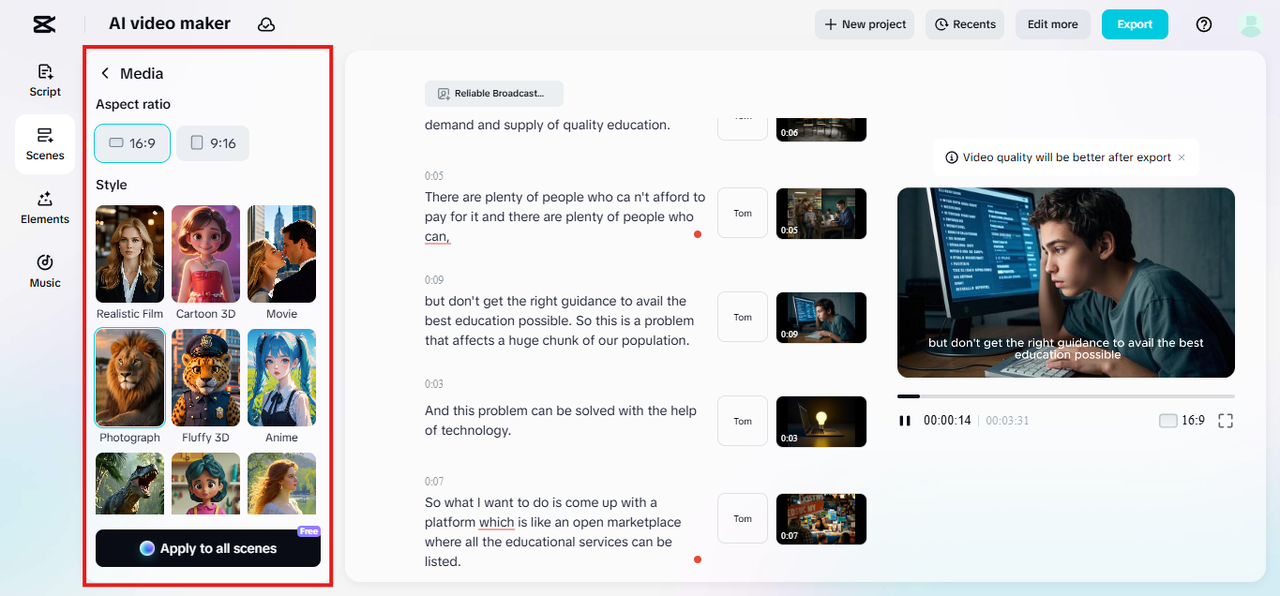Screen dimensions: 1280x596
Task: Select the 16:9 aspect ratio option
Action: [132, 143]
